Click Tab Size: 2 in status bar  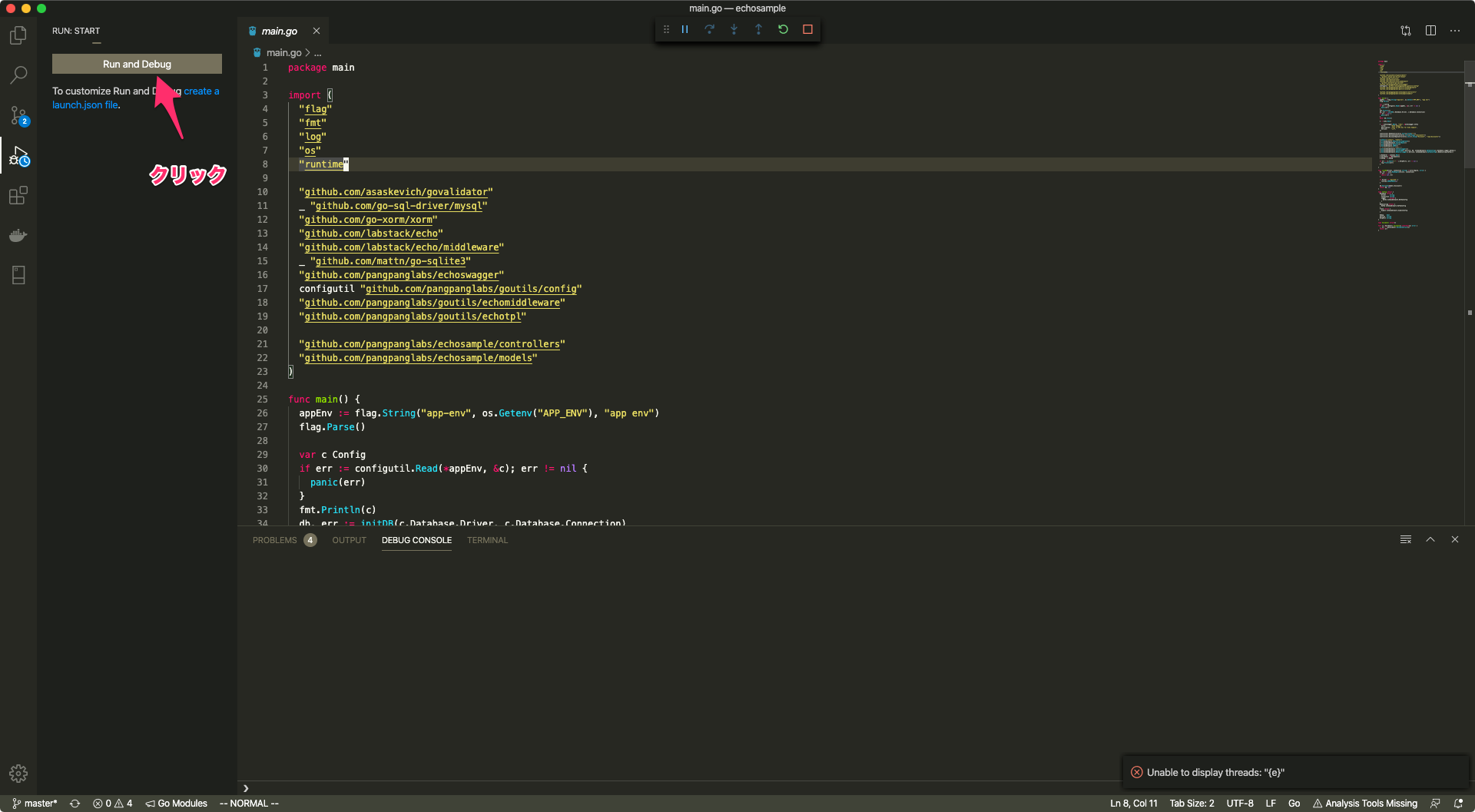coord(1192,804)
